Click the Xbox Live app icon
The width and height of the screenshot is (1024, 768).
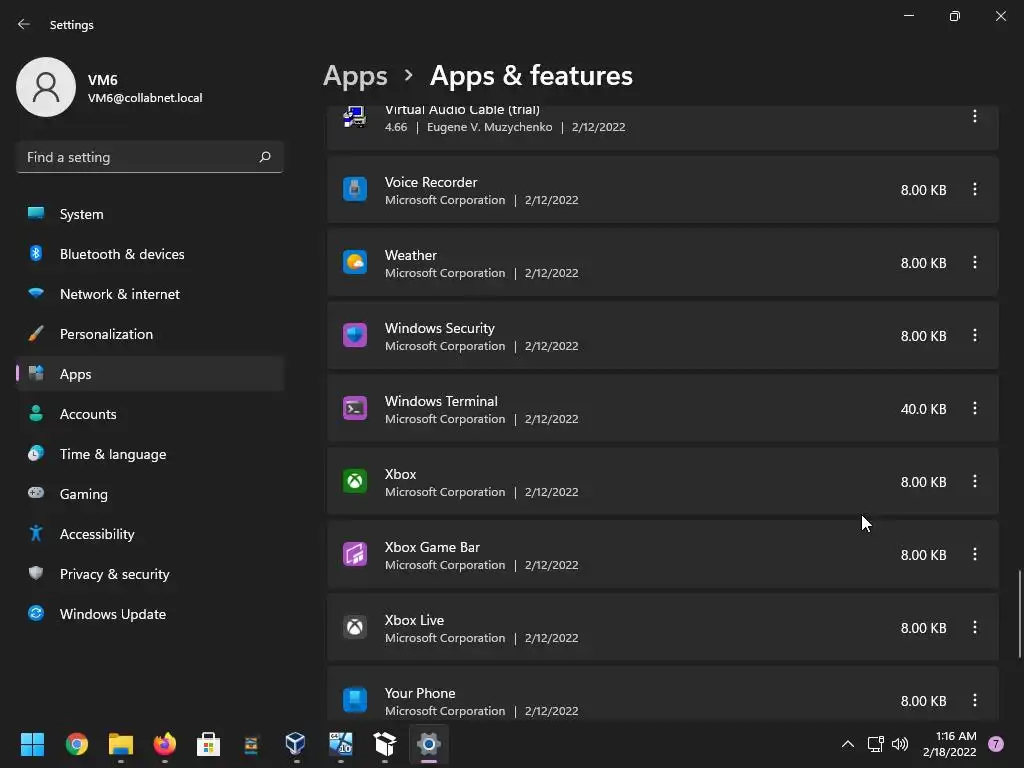pos(355,628)
